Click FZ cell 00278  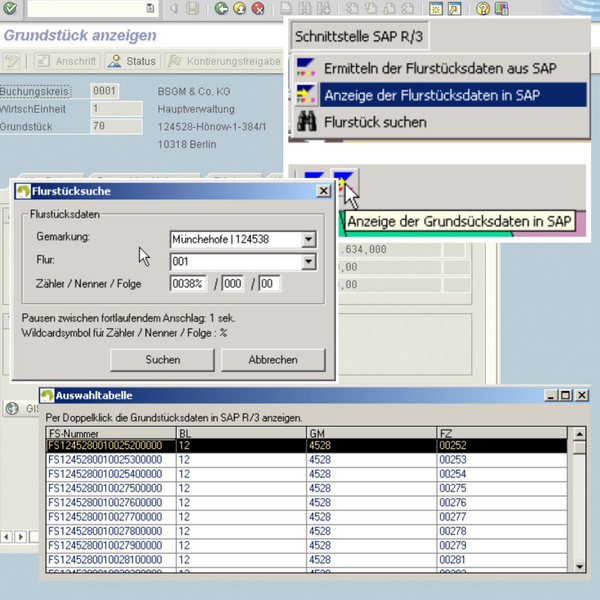tap(502, 531)
